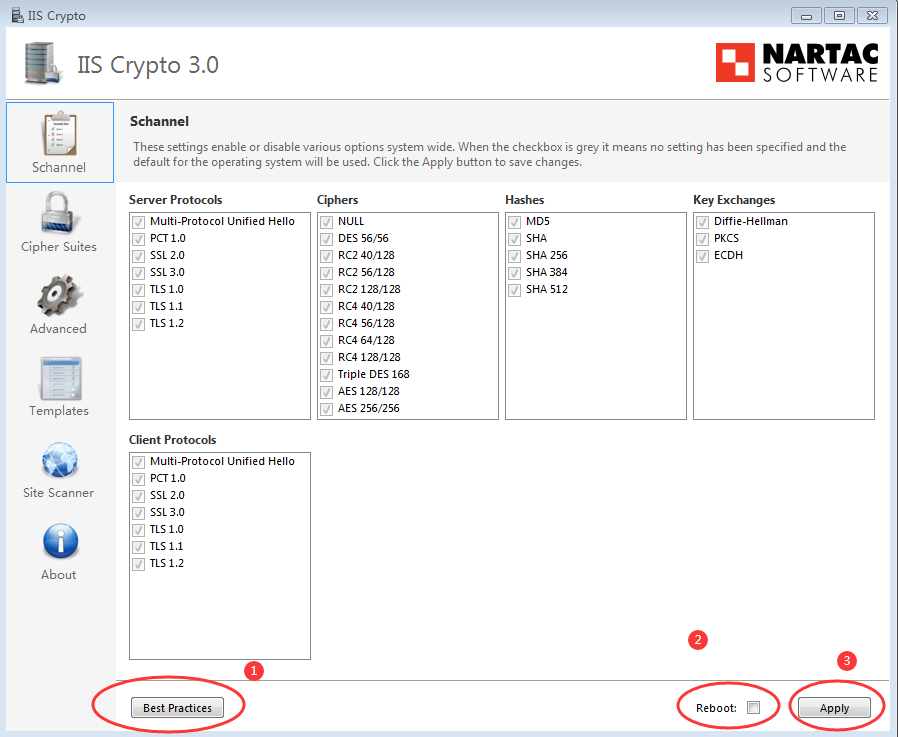Disable SSL 2.0 in Client Protocols
Viewport: 898px width, 737px height.
tap(138, 495)
